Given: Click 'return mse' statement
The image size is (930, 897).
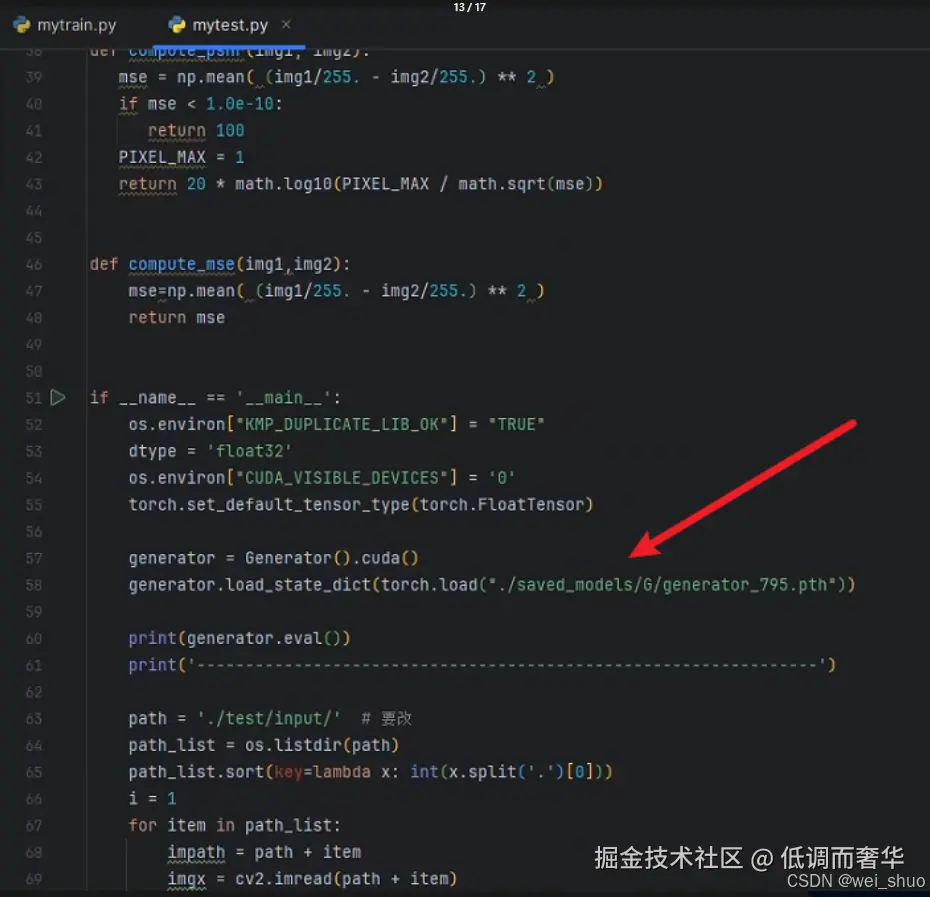Looking at the screenshot, I should pos(177,317).
